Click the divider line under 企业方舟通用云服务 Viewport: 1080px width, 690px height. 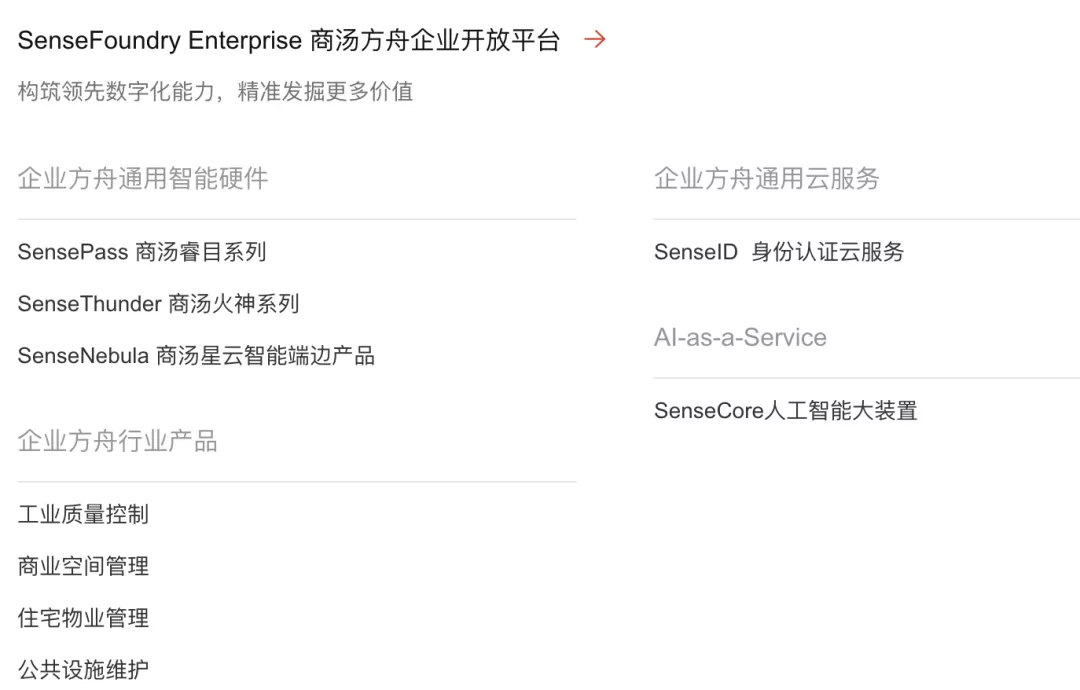click(866, 219)
